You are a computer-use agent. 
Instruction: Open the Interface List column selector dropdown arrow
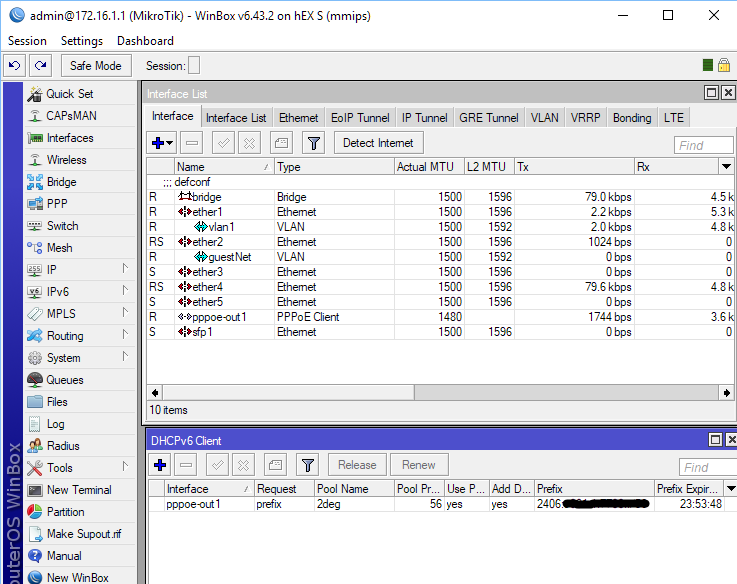point(726,166)
